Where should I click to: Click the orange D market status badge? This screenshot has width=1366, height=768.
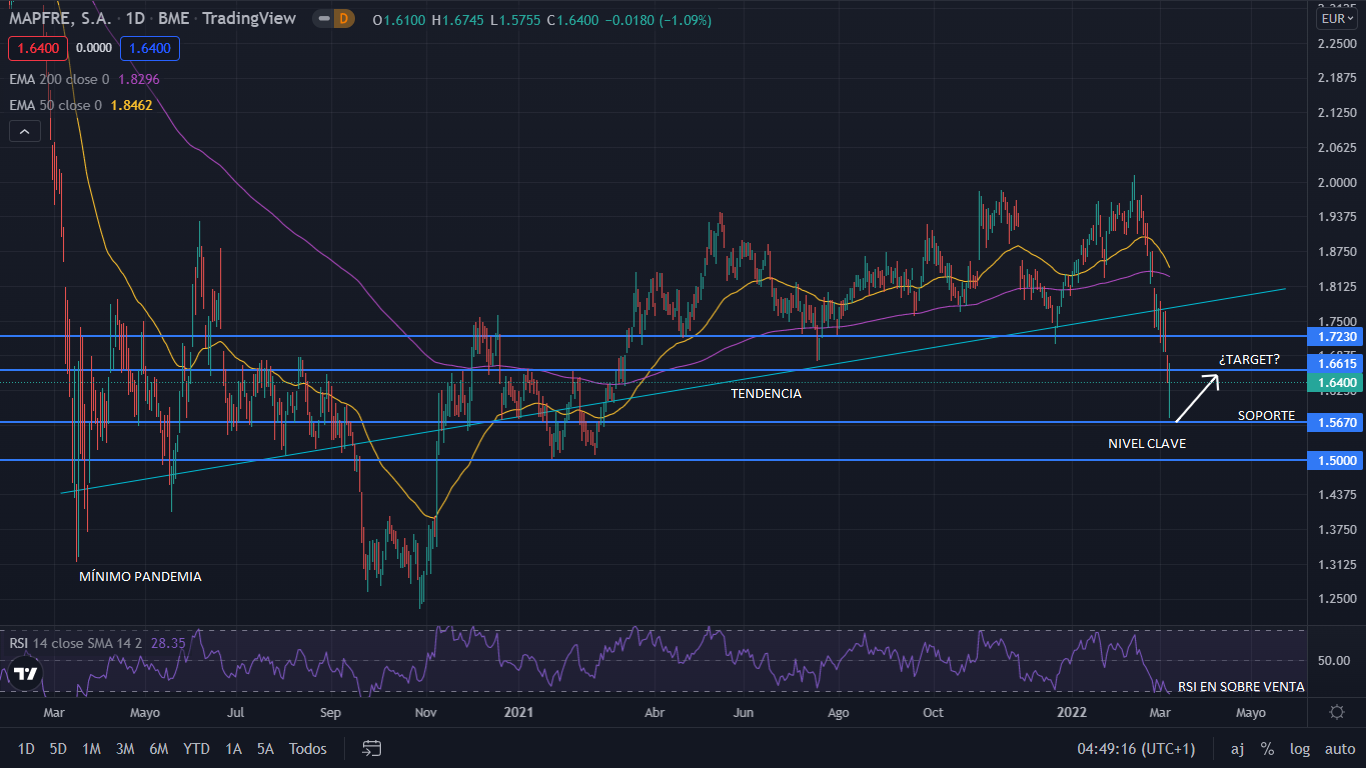344,19
